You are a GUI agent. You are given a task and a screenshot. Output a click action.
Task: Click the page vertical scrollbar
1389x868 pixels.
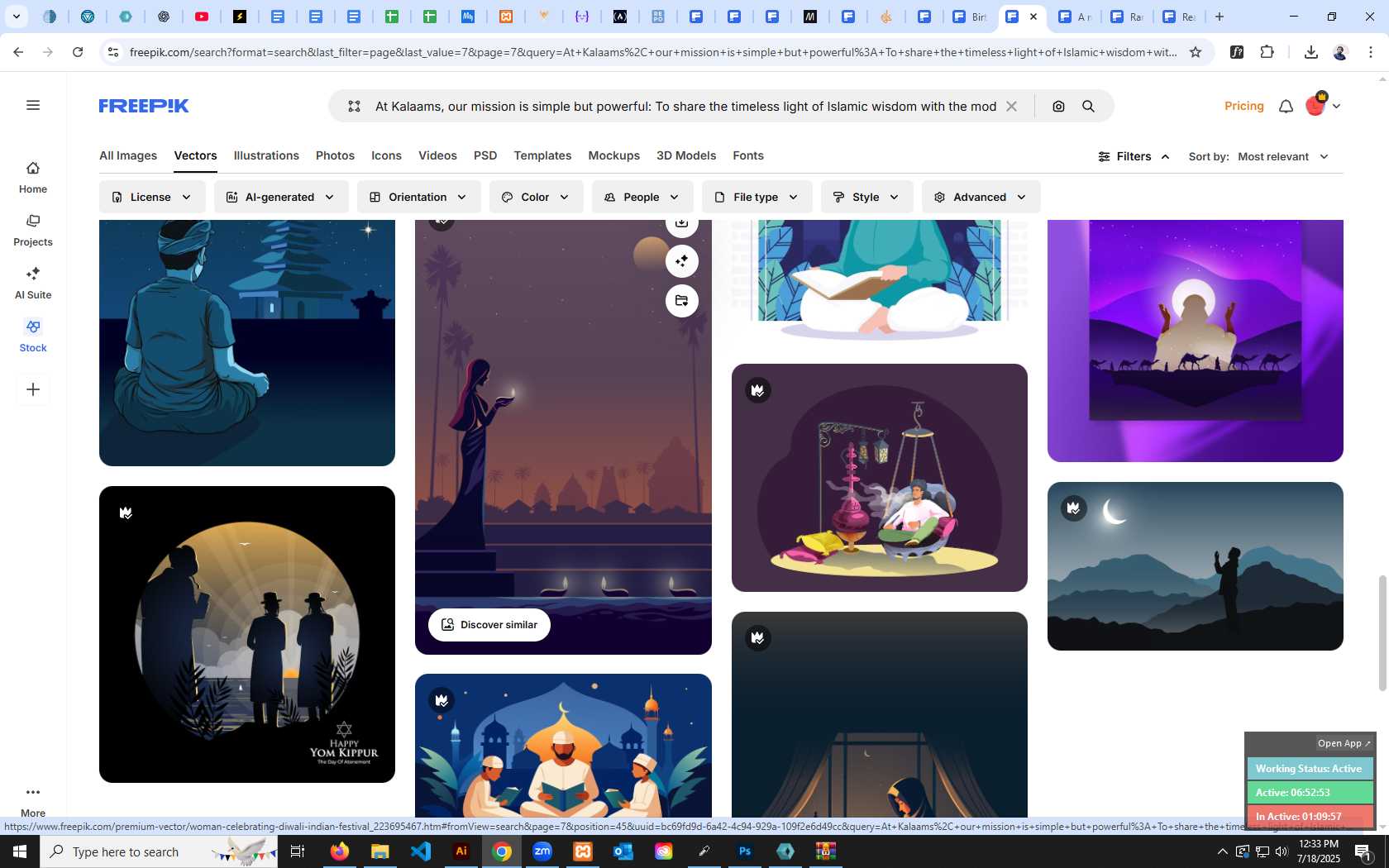click(x=1382, y=632)
